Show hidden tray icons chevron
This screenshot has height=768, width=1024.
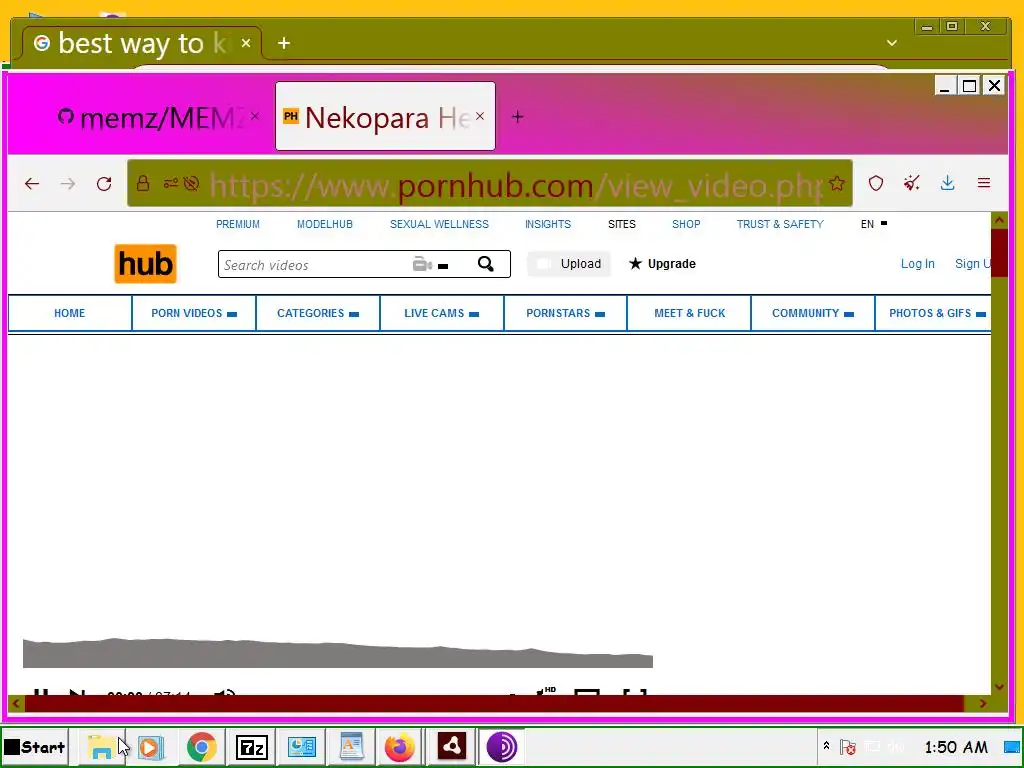pos(826,746)
